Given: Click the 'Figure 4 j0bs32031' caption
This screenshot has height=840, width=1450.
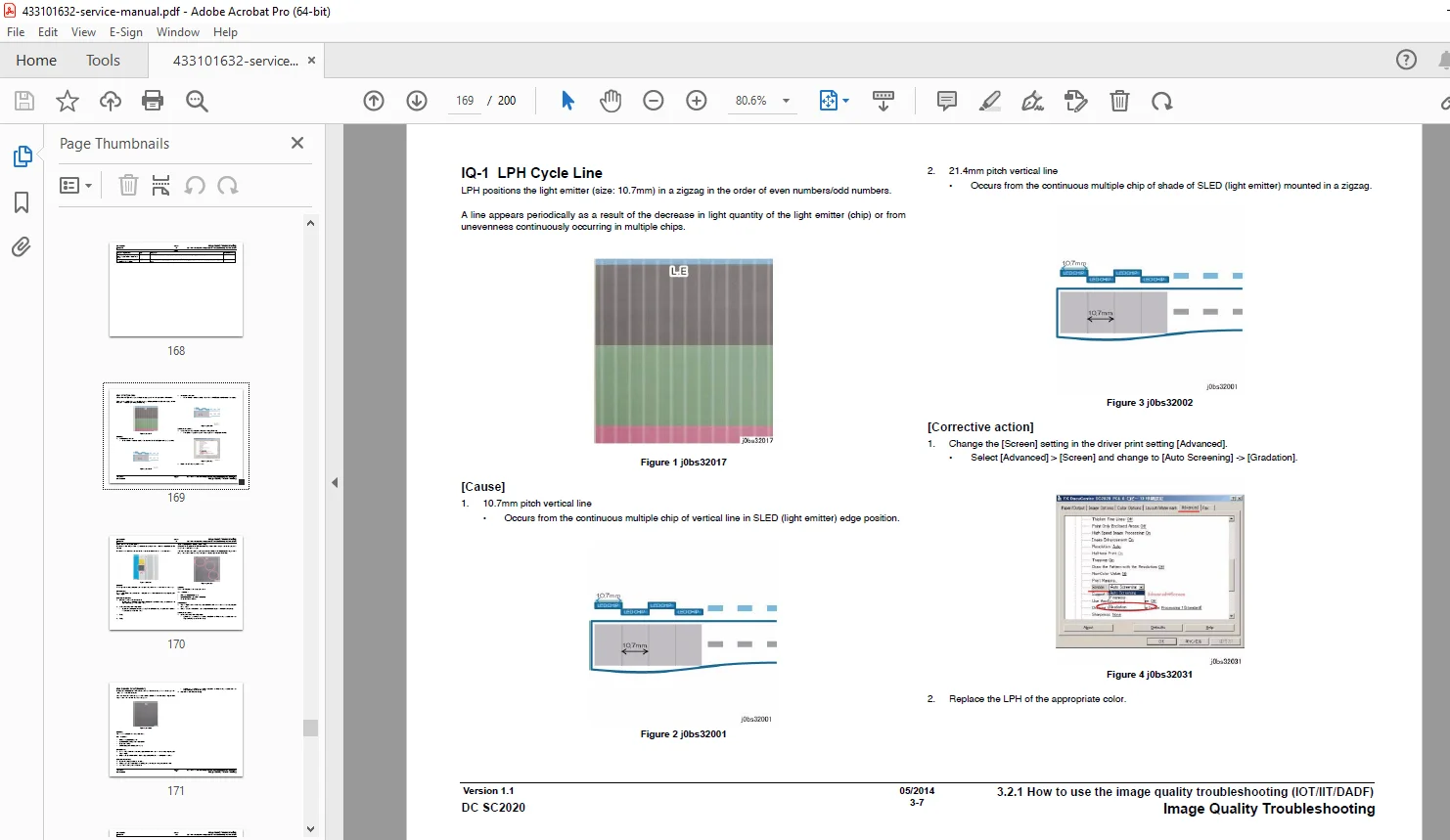Looking at the screenshot, I should pyautogui.click(x=1149, y=675).
